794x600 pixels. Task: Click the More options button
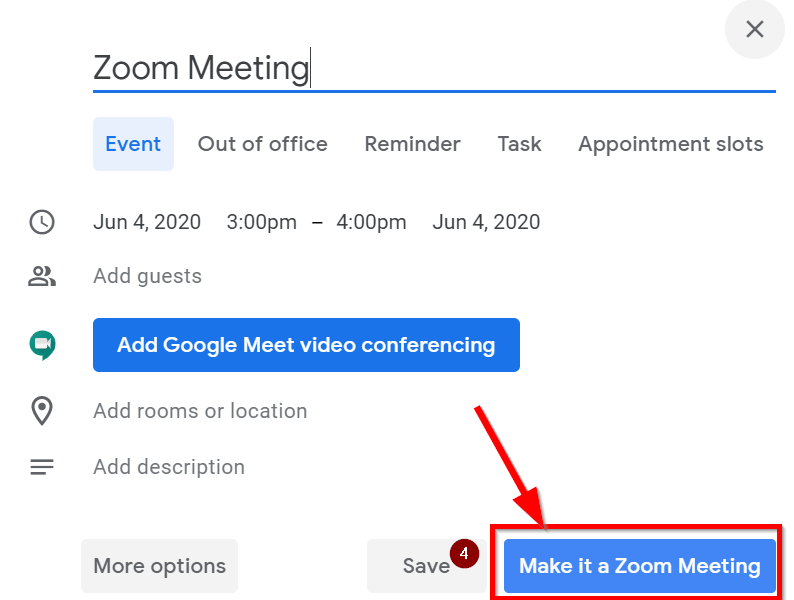[x=160, y=566]
